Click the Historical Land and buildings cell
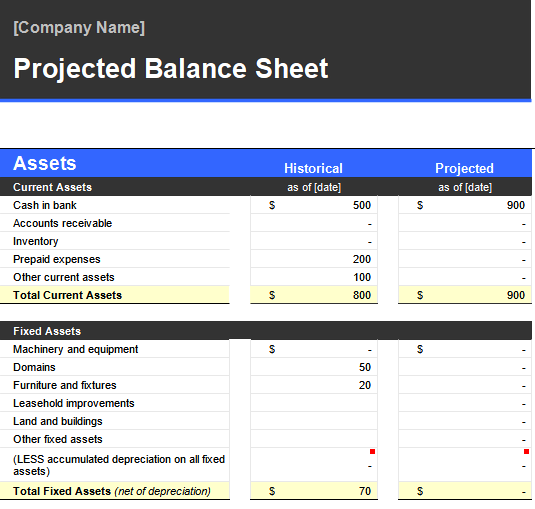Viewport: 535px width, 509px height. click(314, 421)
